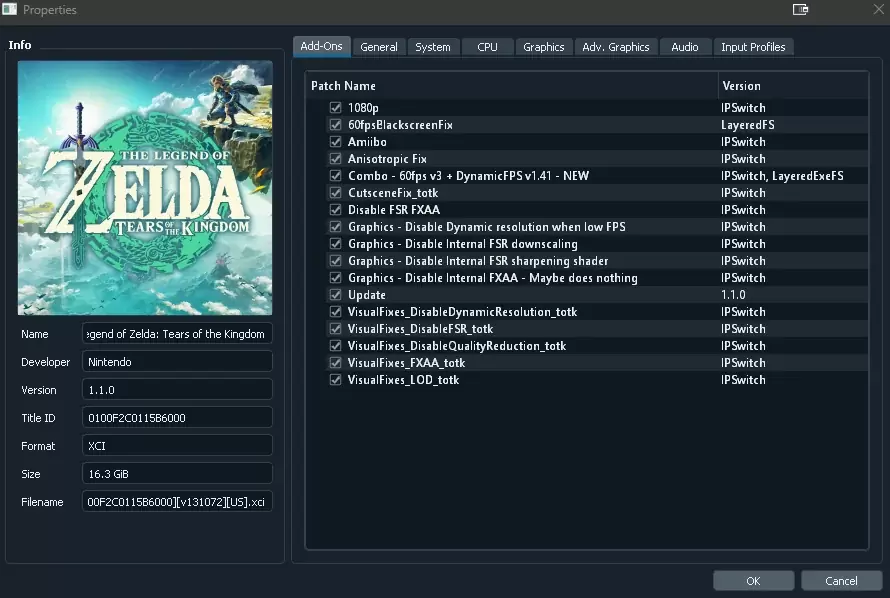The width and height of the screenshot is (890, 598).
Task: Open the Audio tab
Action: (685, 47)
